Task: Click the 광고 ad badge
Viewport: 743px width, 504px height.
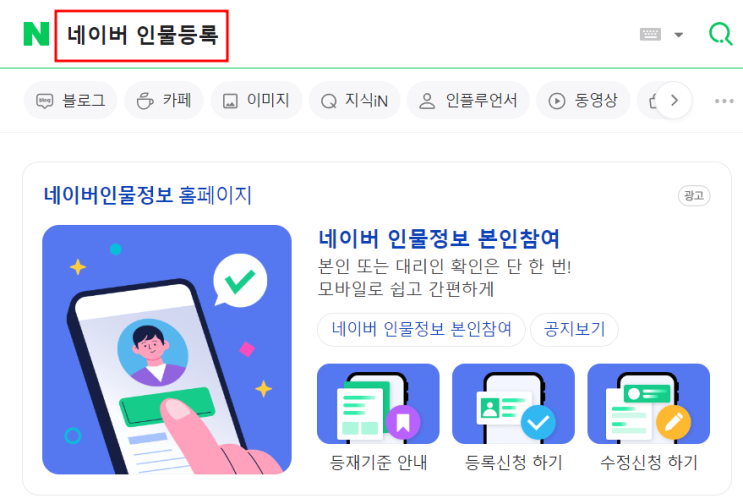Action: coord(694,196)
